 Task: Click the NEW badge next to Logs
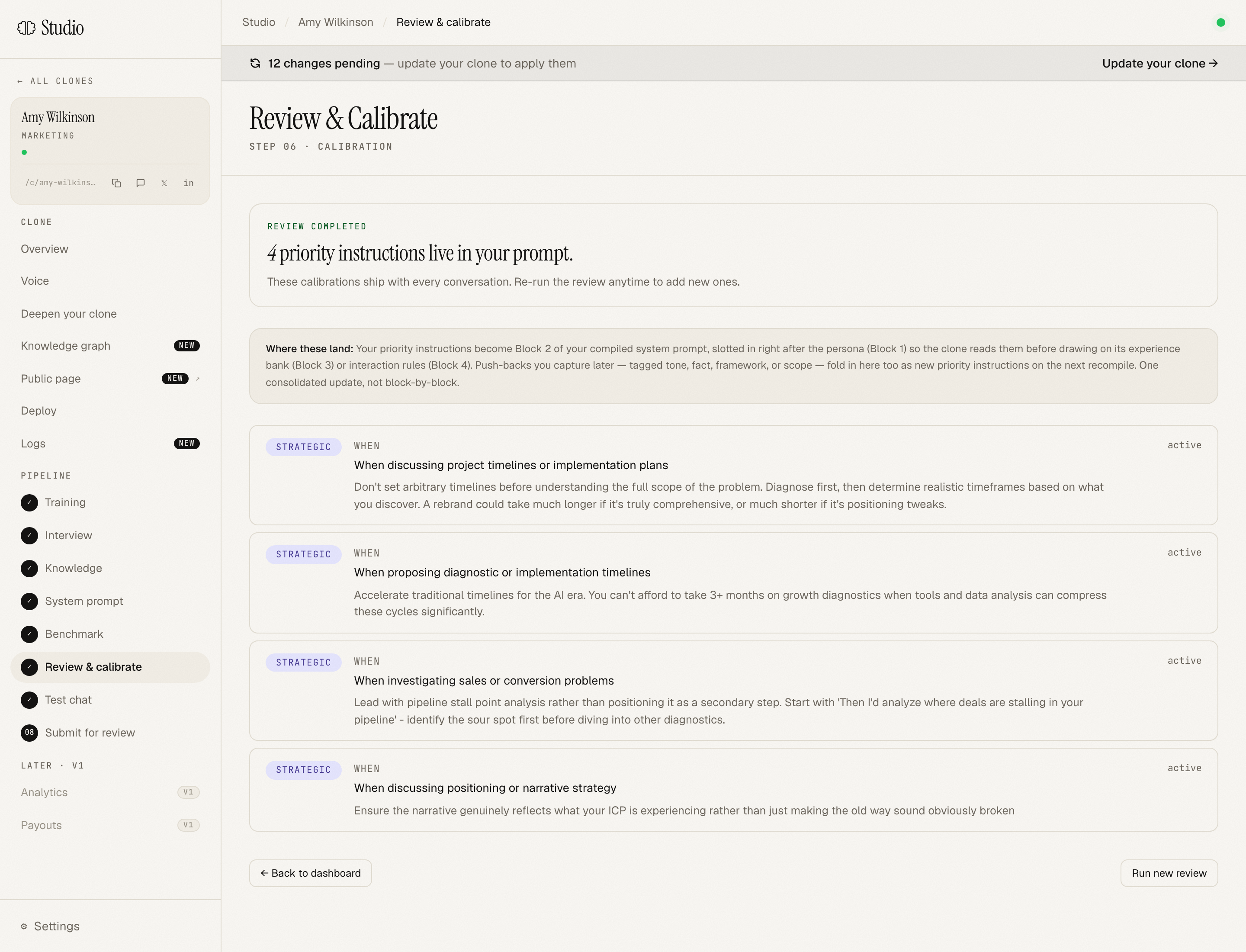click(x=186, y=444)
